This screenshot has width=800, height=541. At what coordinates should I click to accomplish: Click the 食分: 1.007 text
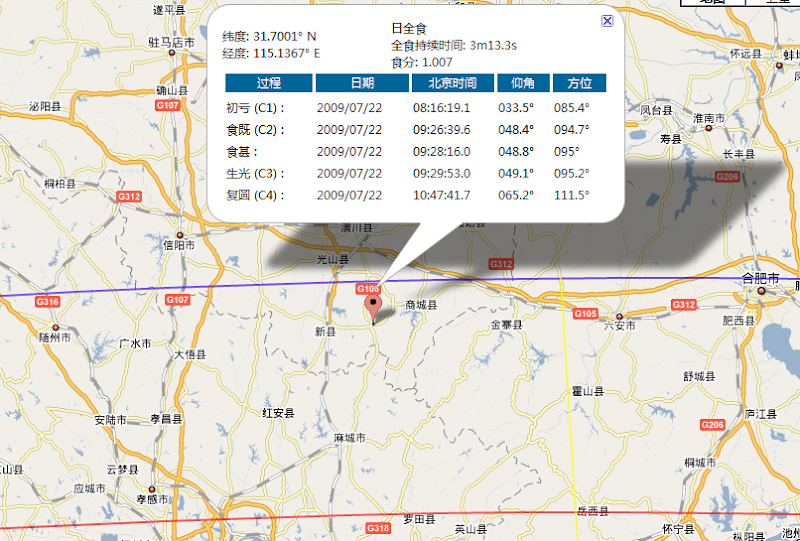(422, 63)
